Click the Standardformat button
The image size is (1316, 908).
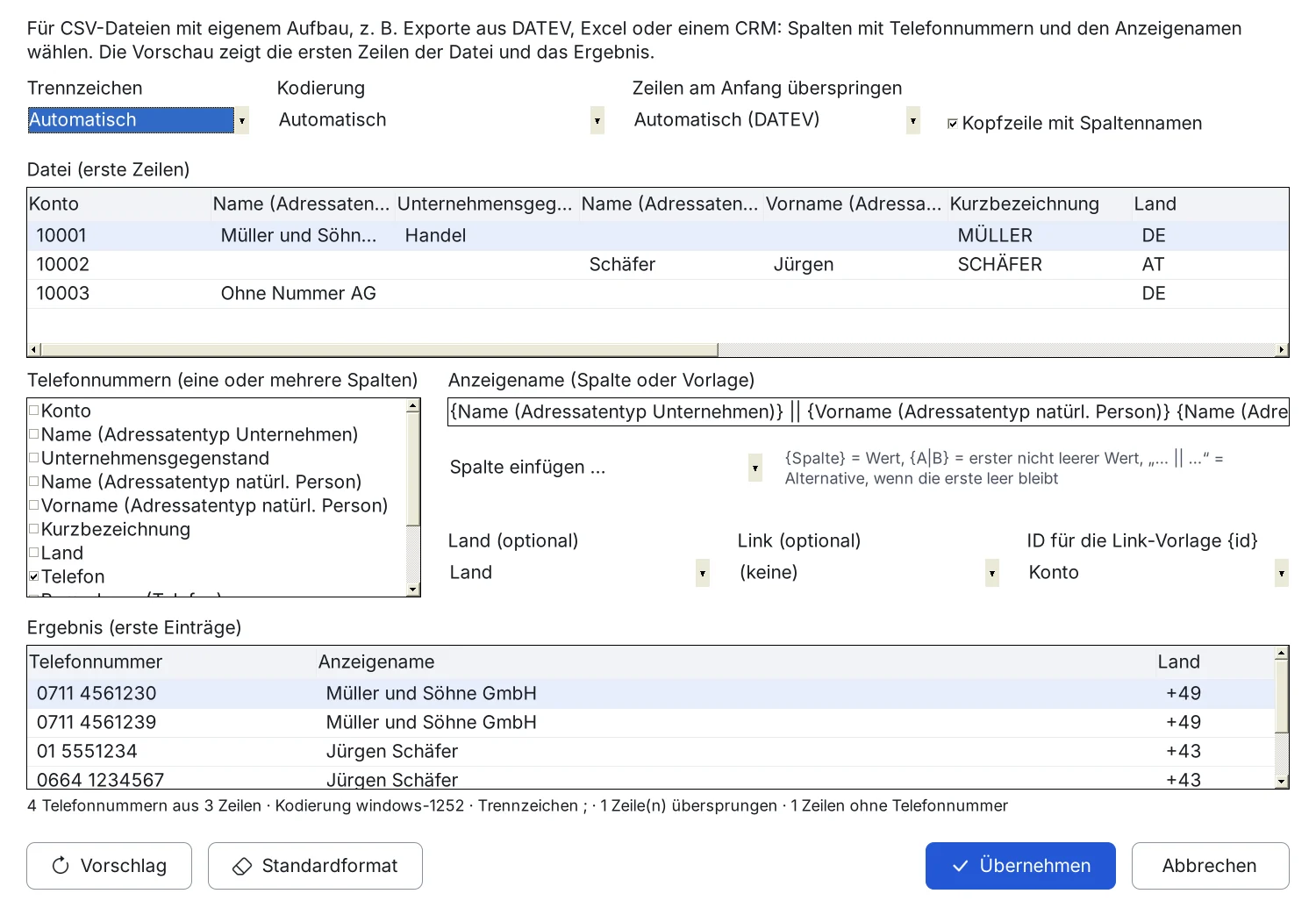pos(315,866)
